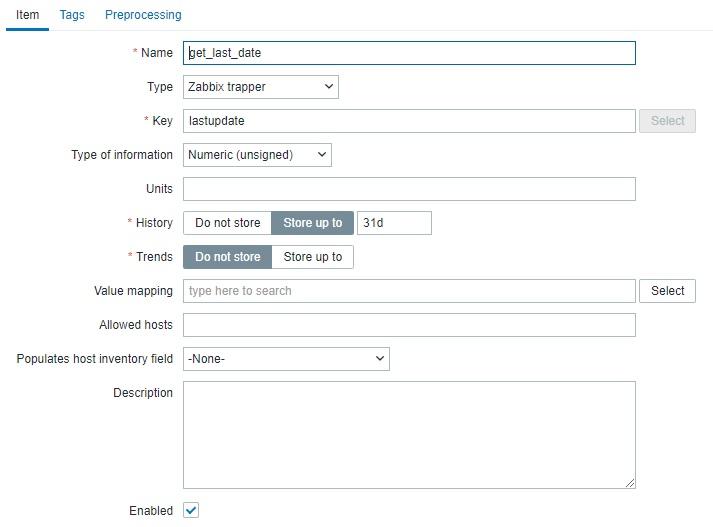713x527 pixels.
Task: Open Populates host inventory field dropdown
Action: tap(286, 359)
